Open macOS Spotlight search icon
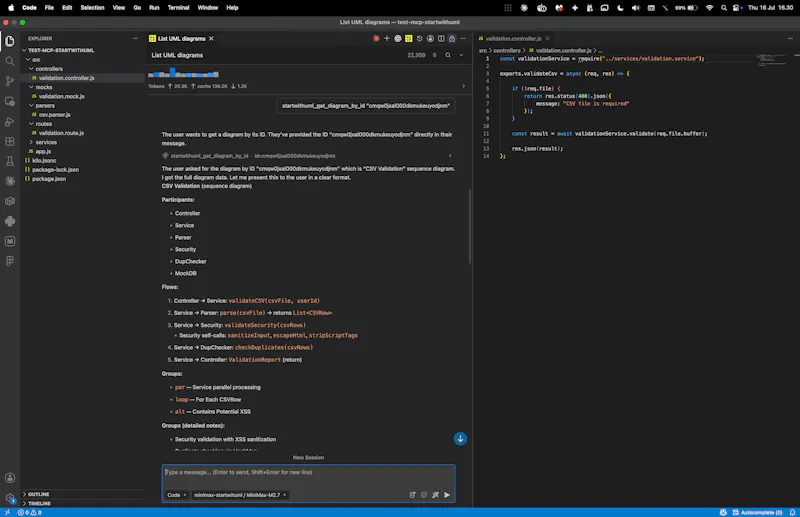800x517 pixels. tap(723, 8)
